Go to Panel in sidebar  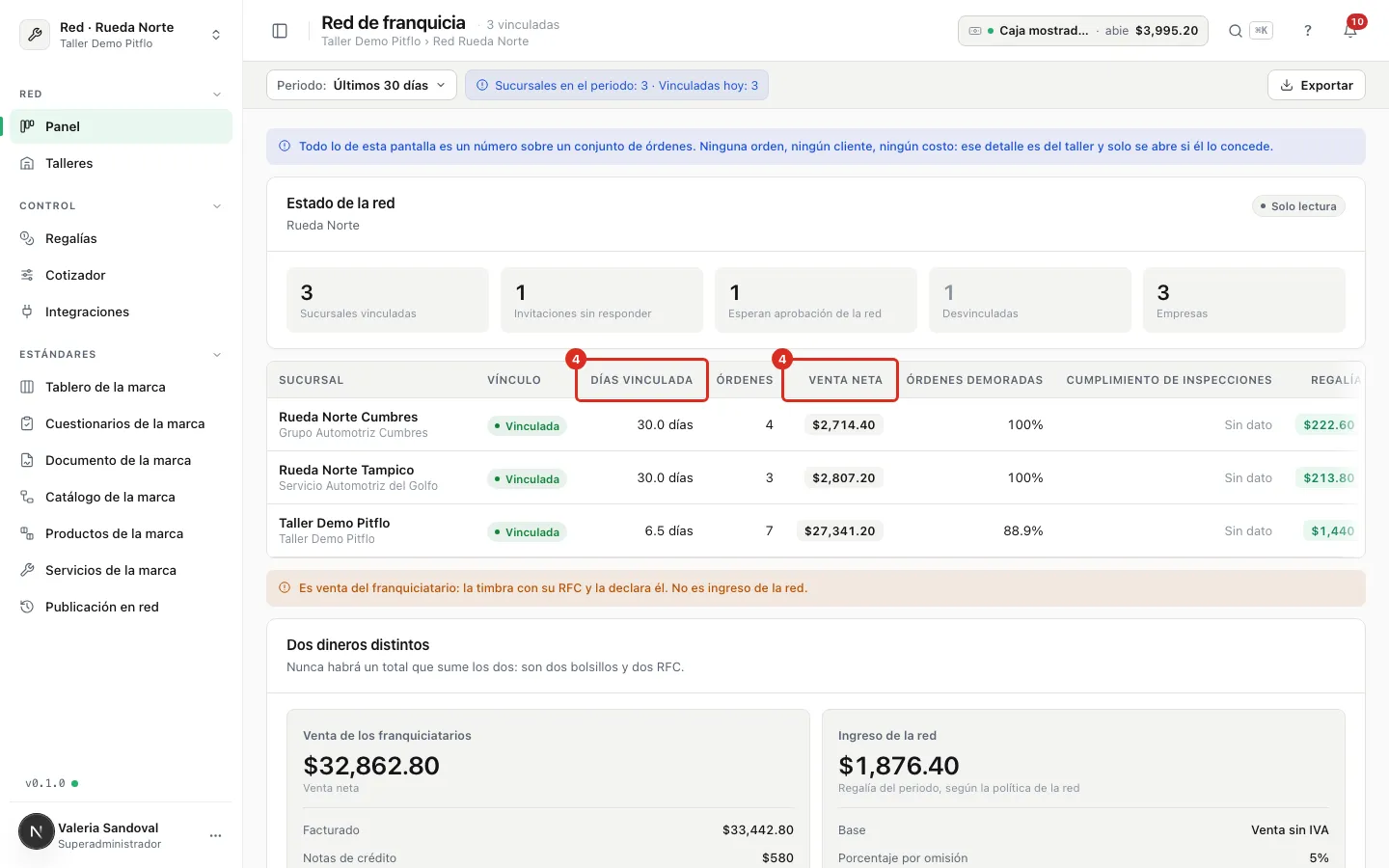coord(122,126)
